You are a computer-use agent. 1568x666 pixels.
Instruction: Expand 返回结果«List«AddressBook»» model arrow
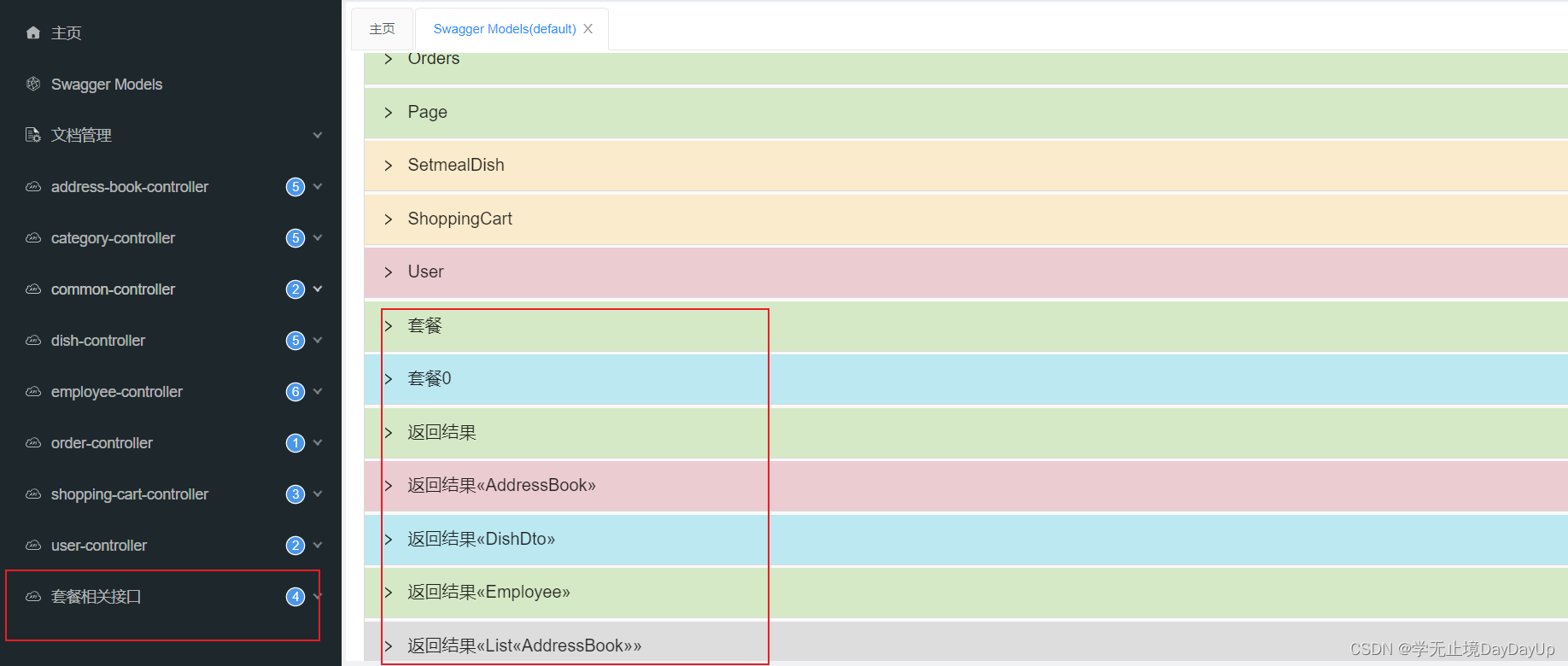coord(389,646)
